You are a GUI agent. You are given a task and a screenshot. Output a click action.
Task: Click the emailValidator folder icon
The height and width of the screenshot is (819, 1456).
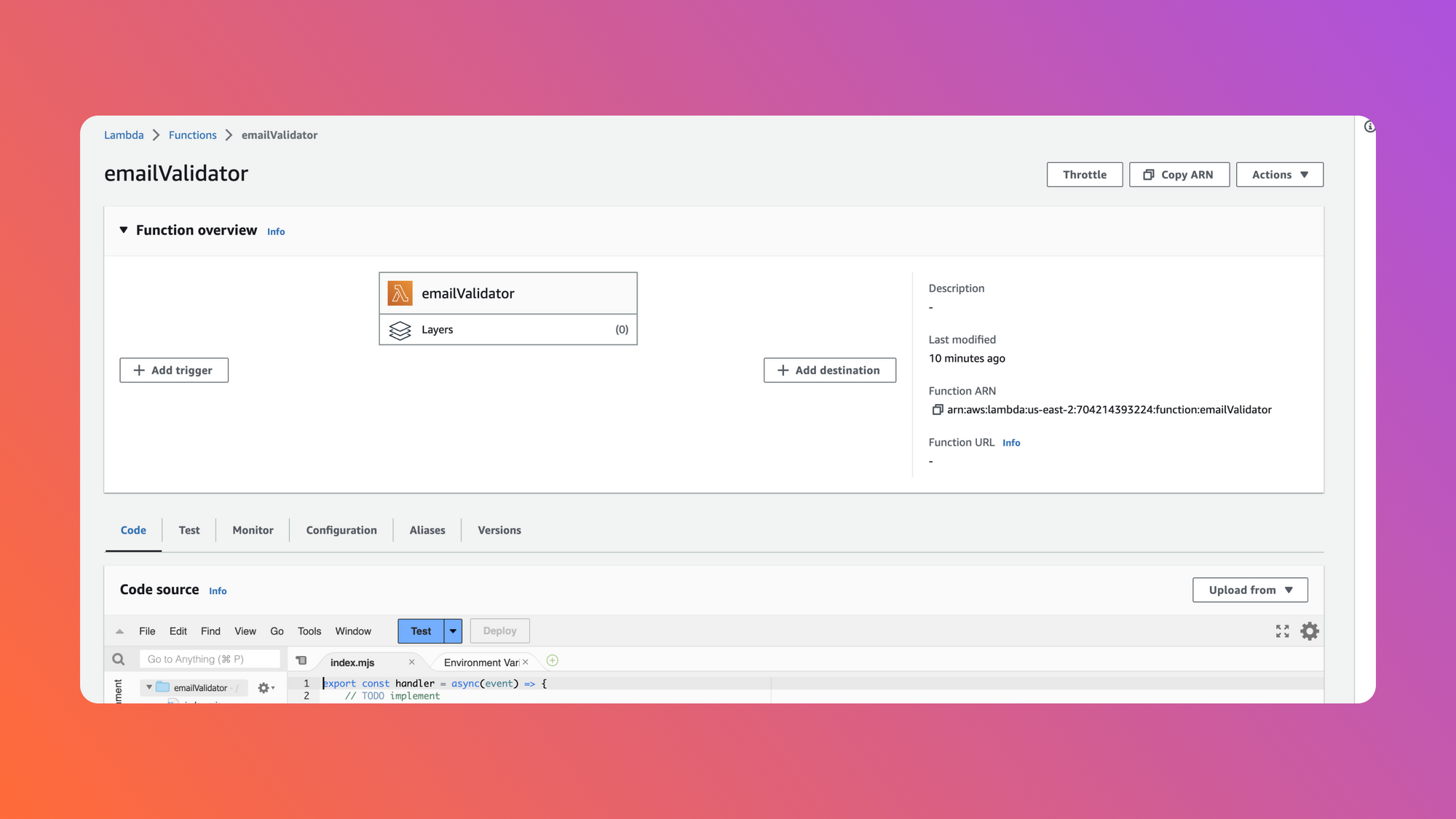[x=163, y=687]
